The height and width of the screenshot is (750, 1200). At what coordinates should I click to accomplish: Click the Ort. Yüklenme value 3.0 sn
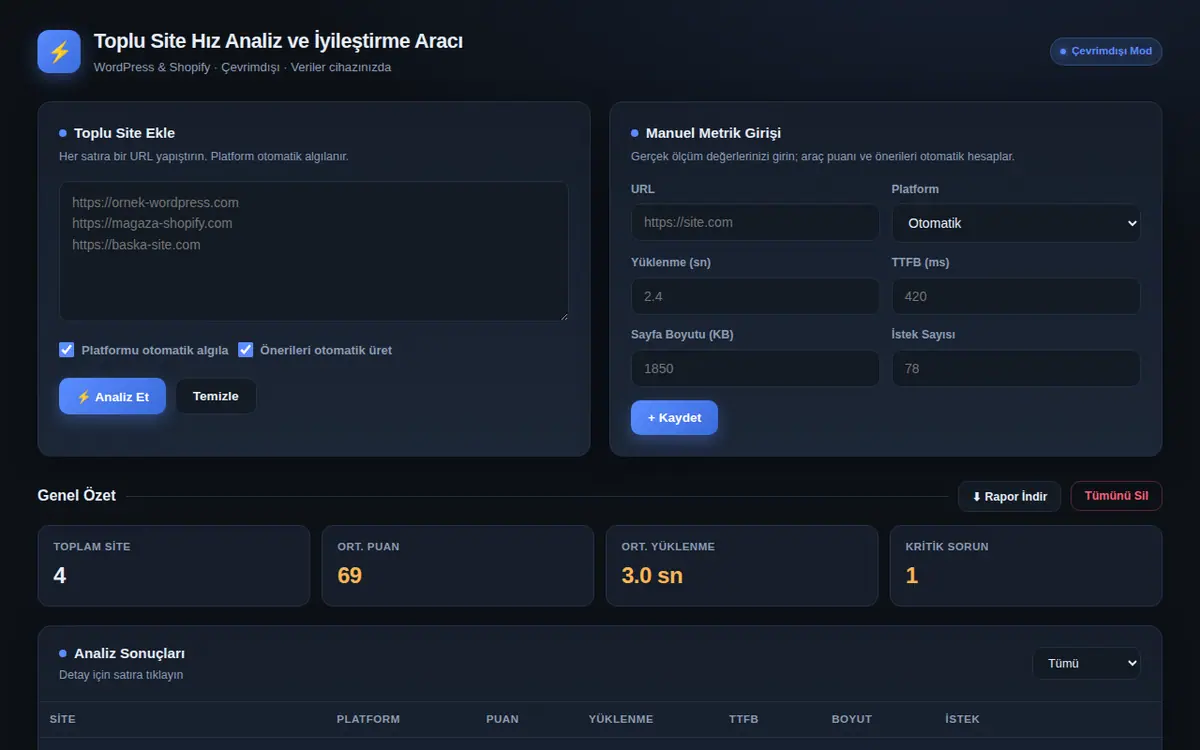coord(652,576)
